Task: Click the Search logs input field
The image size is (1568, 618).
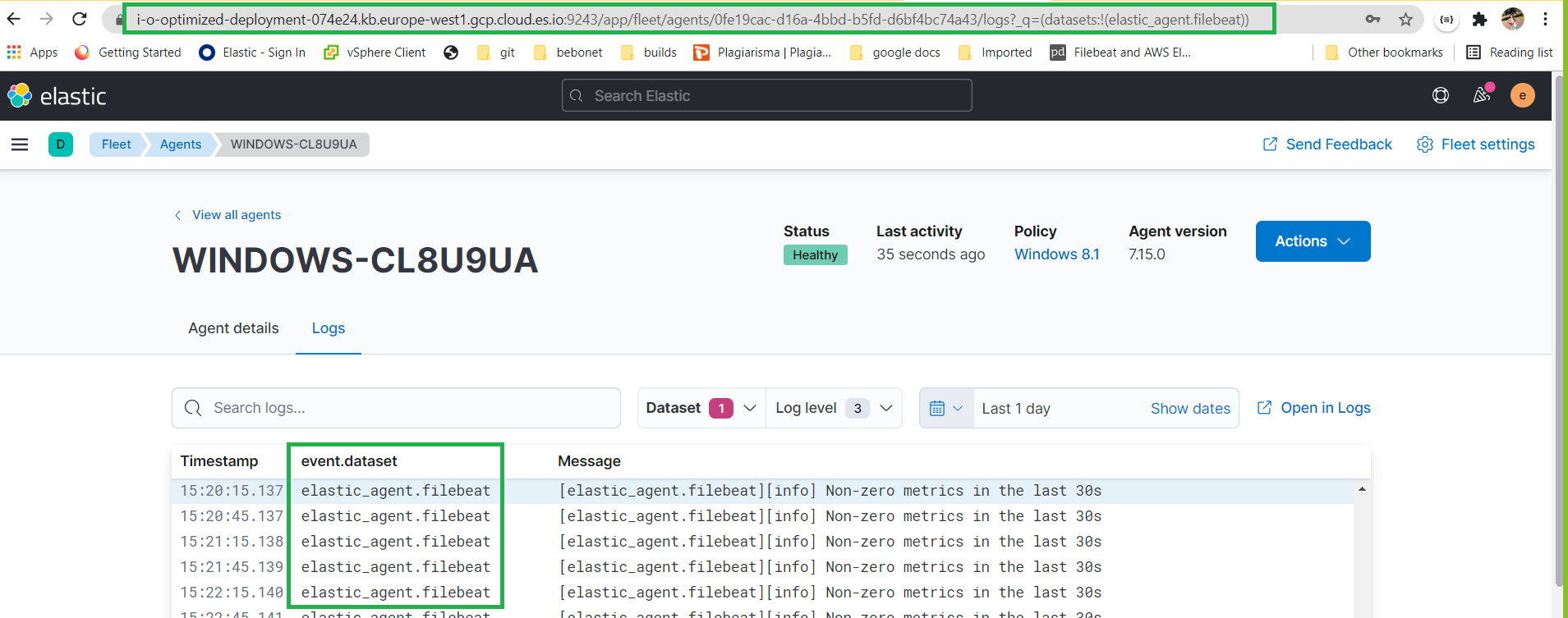Action: [x=396, y=408]
